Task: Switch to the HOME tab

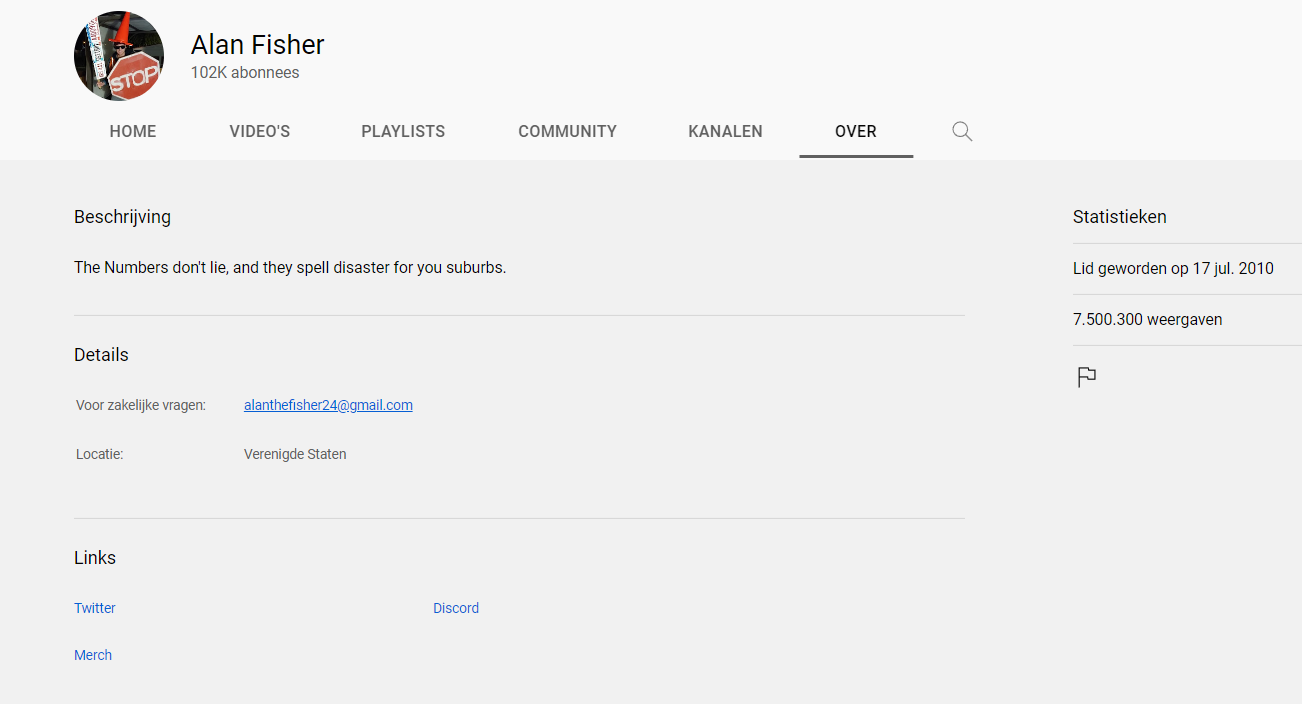Action: pyautogui.click(x=133, y=131)
